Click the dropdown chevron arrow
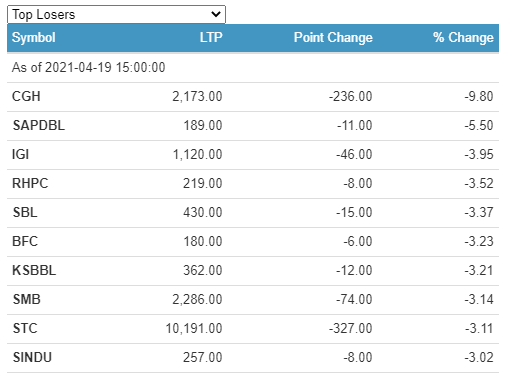The height and width of the screenshot is (373, 511). (216, 14)
